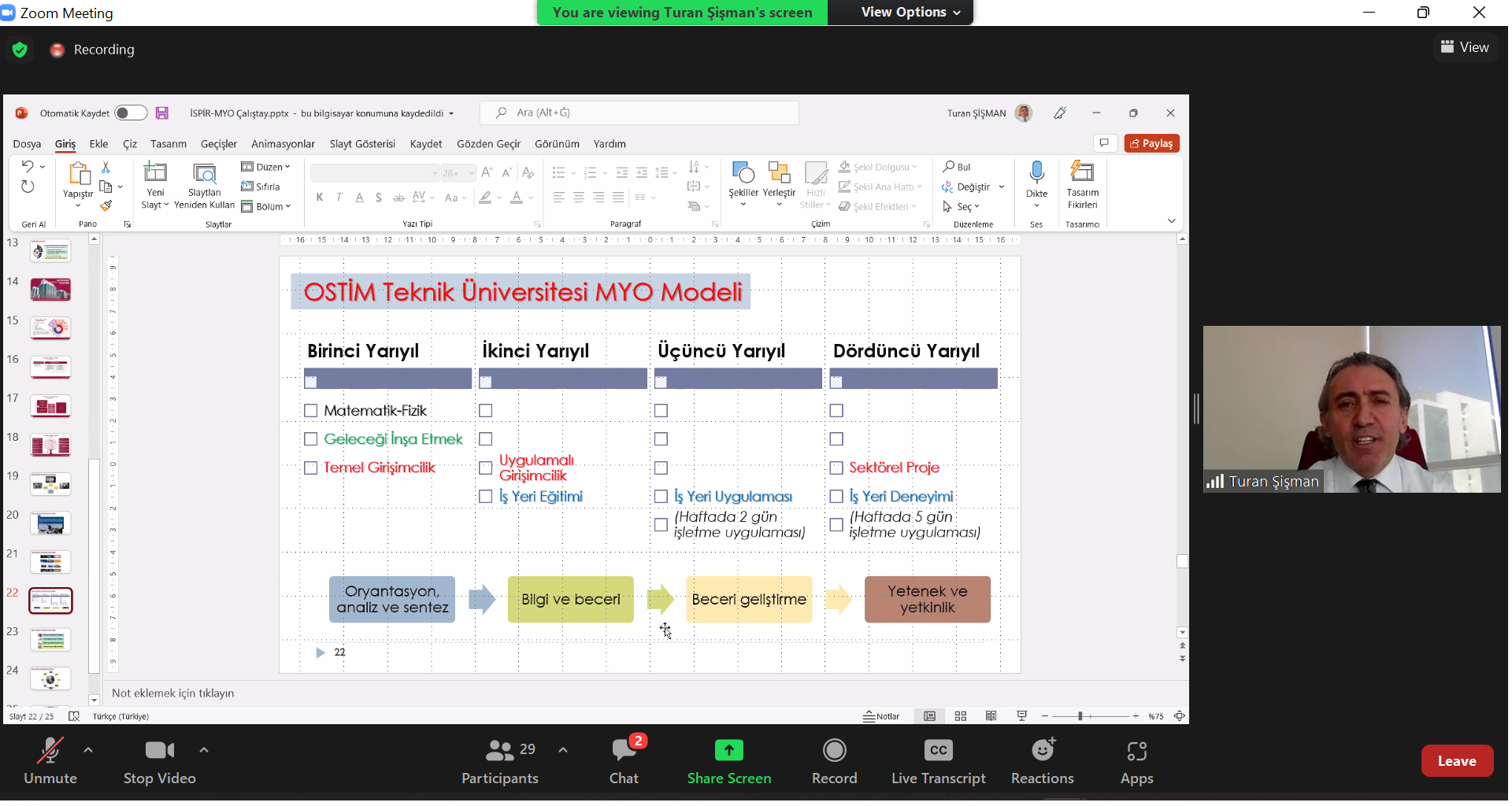
Task: Expand the View Options dropdown
Action: (910, 13)
